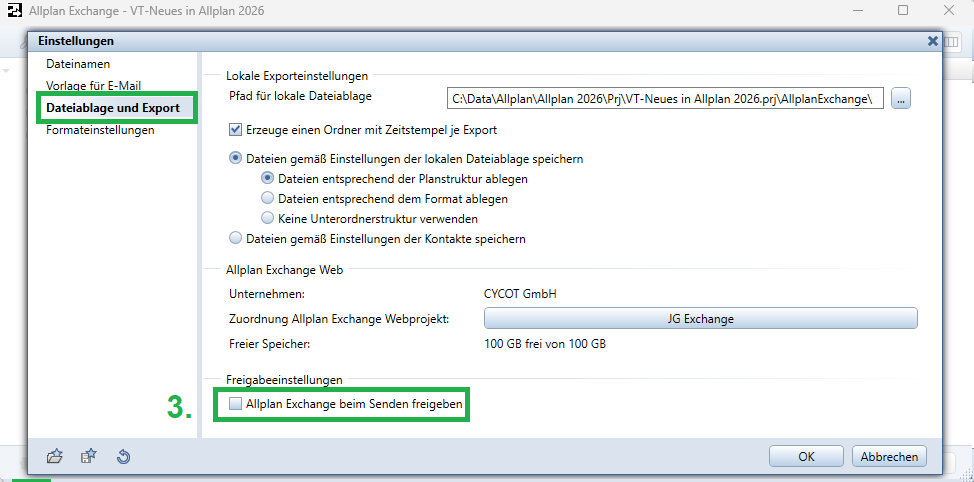Click into the local file path field

click(x=665, y=98)
